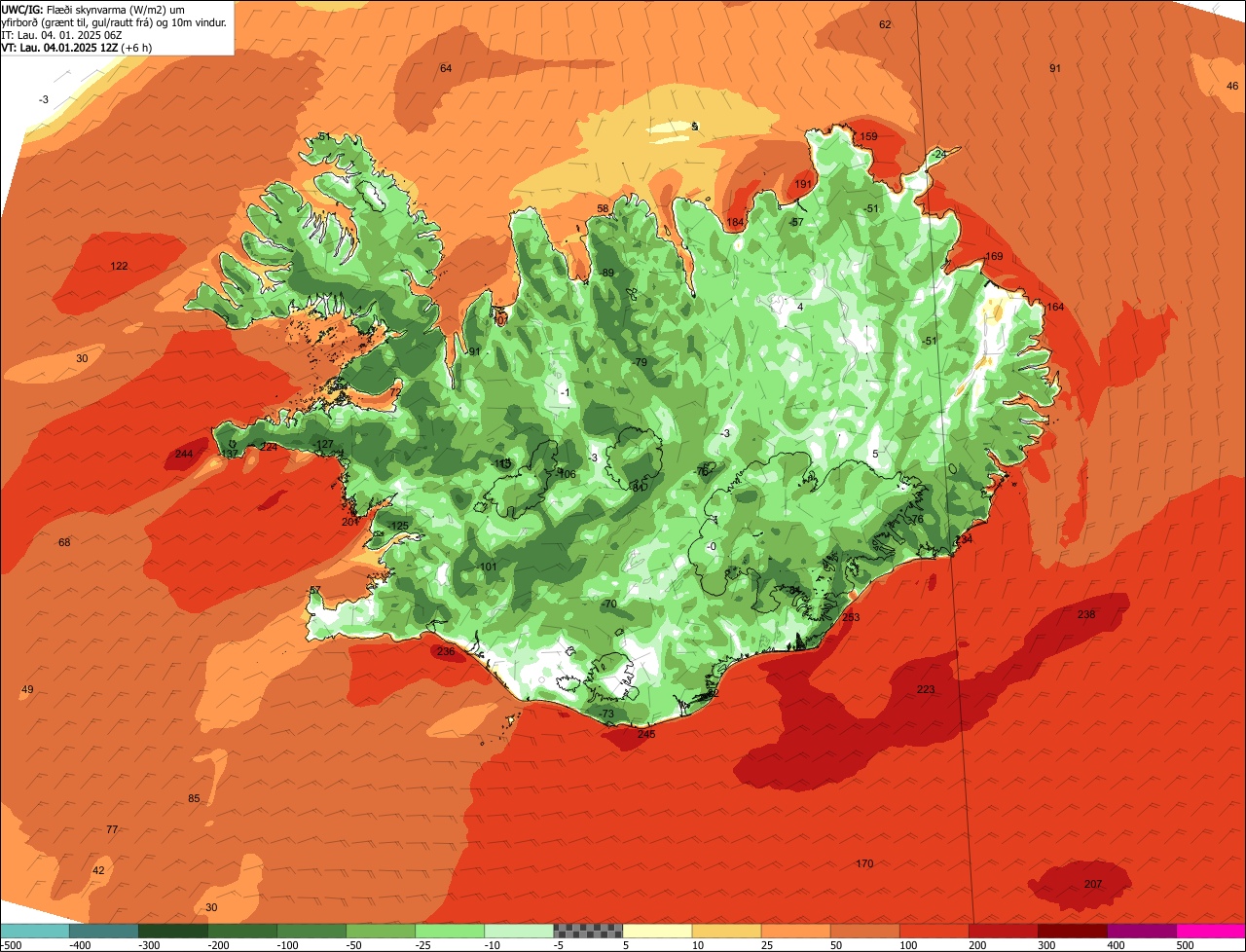Click the checkered legend swatch, -5 to 5
Image resolution: width=1246 pixels, height=952 pixels.
click(588, 931)
